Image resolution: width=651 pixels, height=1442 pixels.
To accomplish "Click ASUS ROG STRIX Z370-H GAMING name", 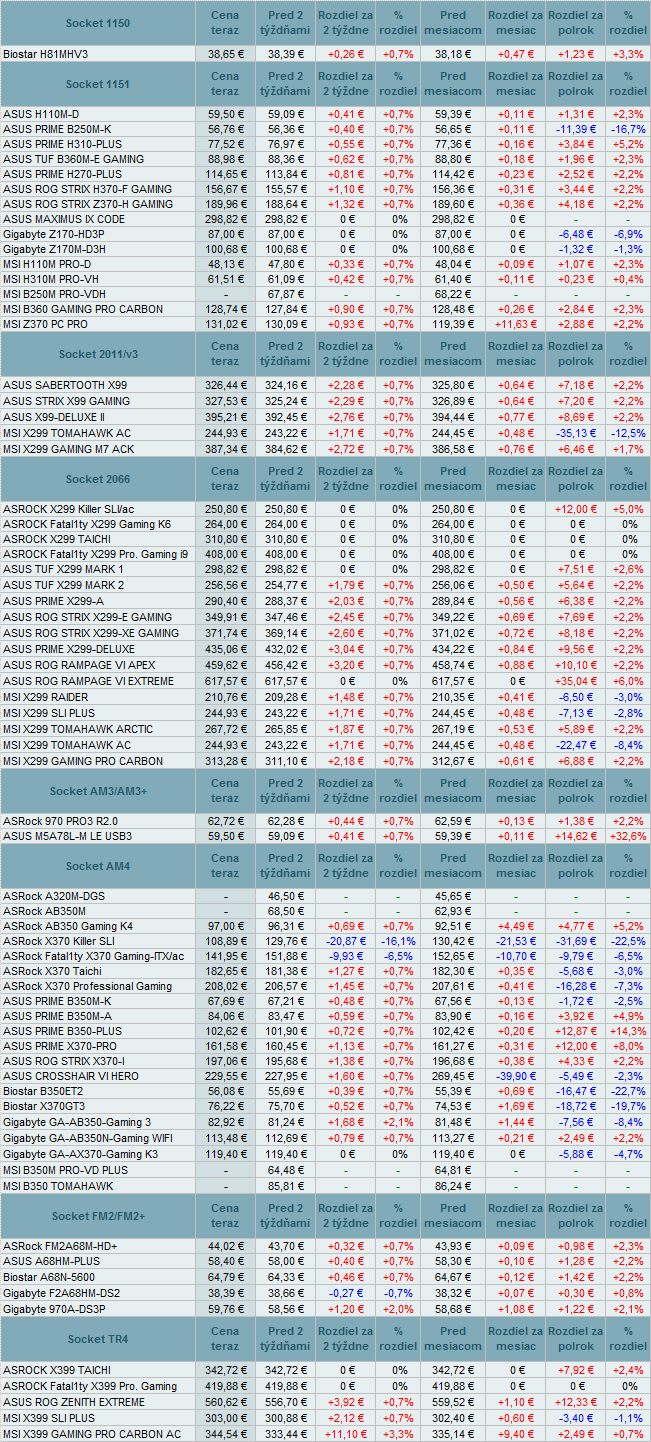I will point(88,204).
